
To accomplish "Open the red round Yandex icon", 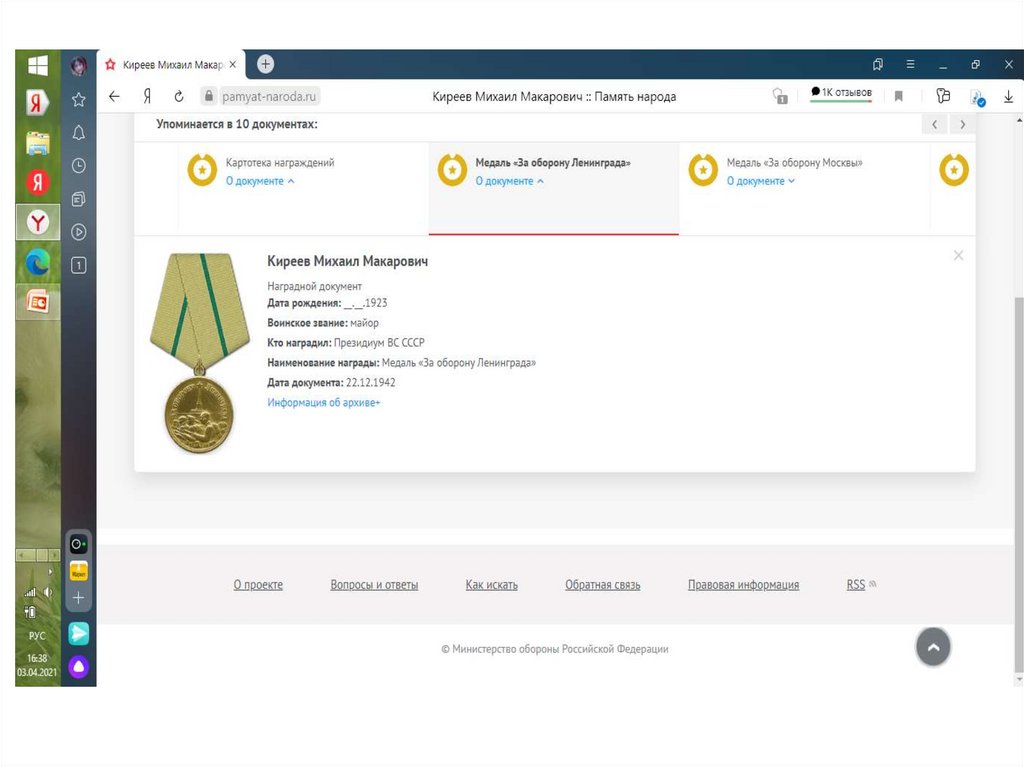I will point(38,182).
